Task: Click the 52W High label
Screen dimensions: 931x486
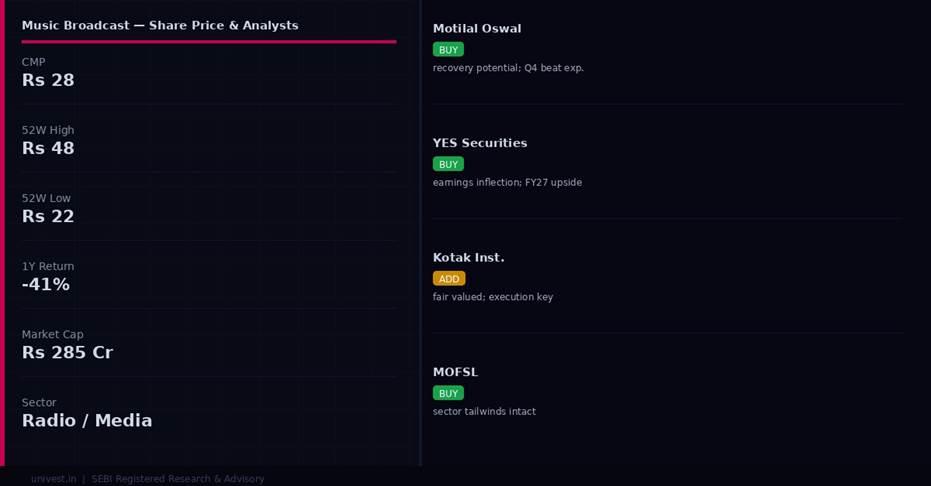Action: pos(48,130)
